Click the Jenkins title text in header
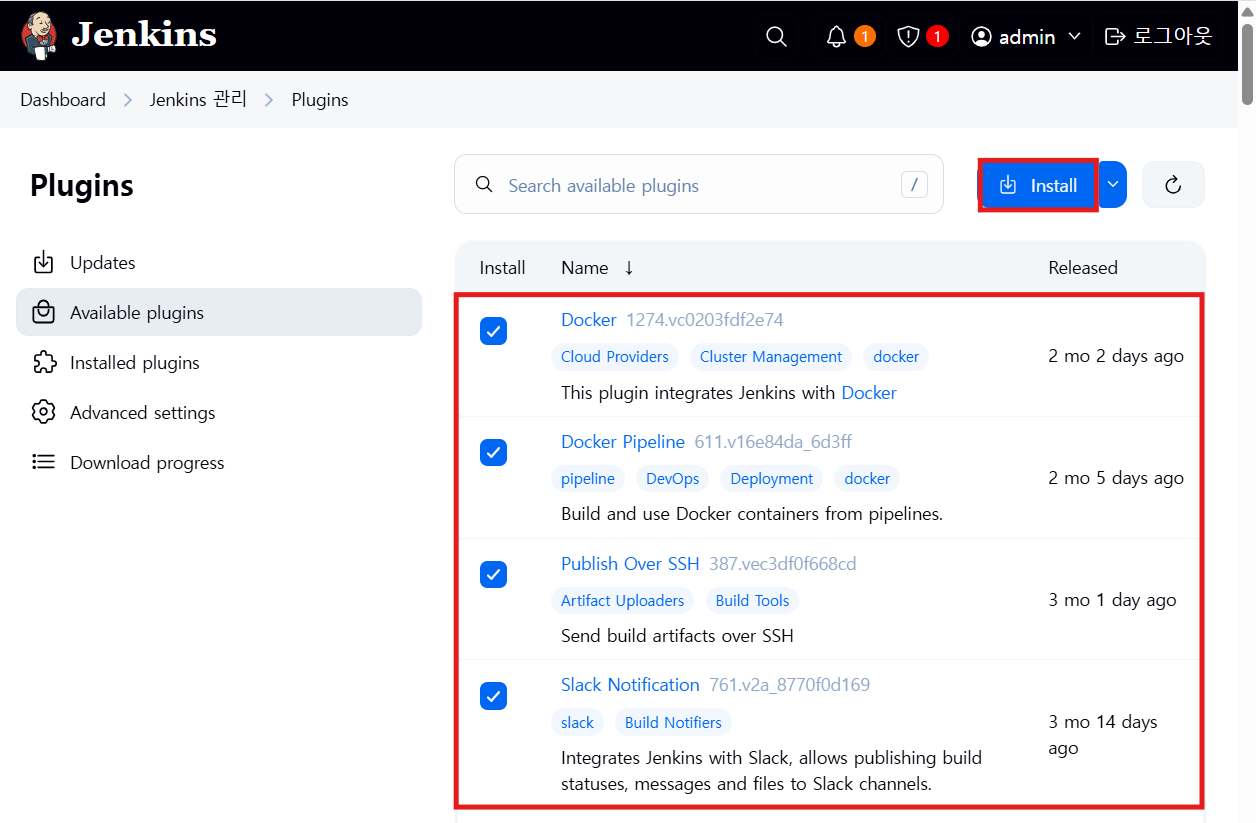The image size is (1256, 823). coord(144,35)
